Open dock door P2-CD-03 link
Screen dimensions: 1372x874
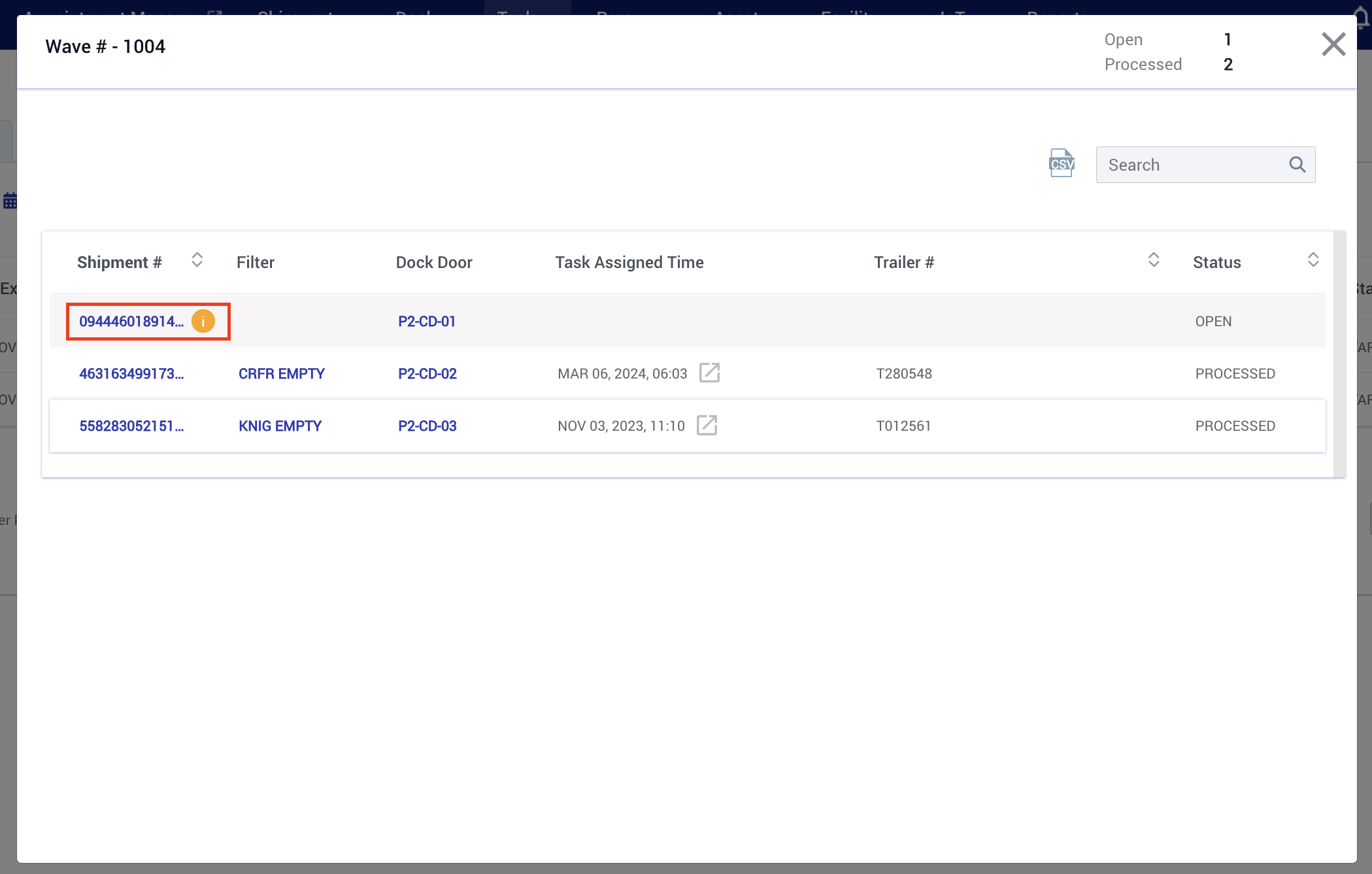[x=427, y=426]
